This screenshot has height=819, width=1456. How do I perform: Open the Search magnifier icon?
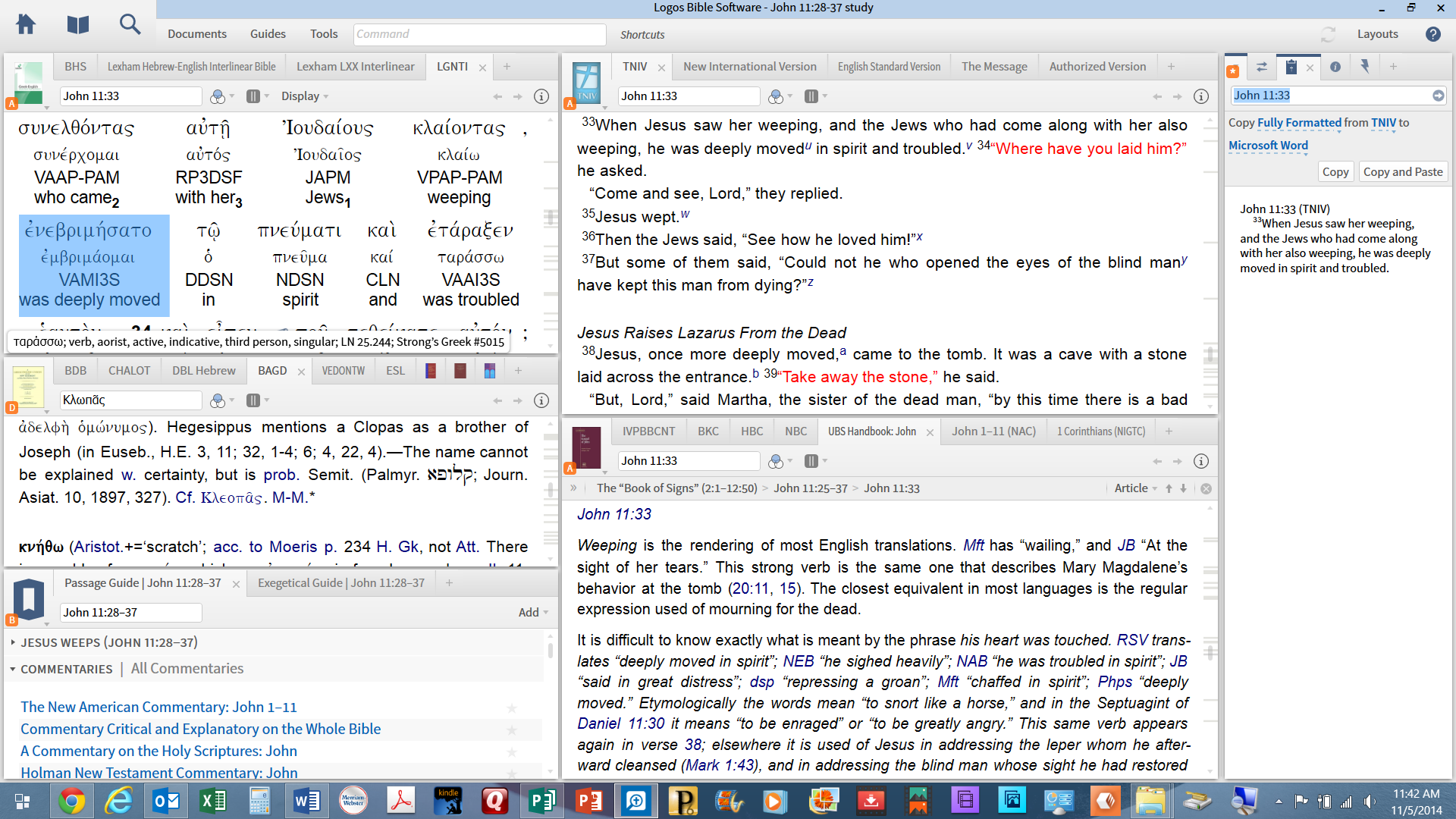(x=130, y=25)
